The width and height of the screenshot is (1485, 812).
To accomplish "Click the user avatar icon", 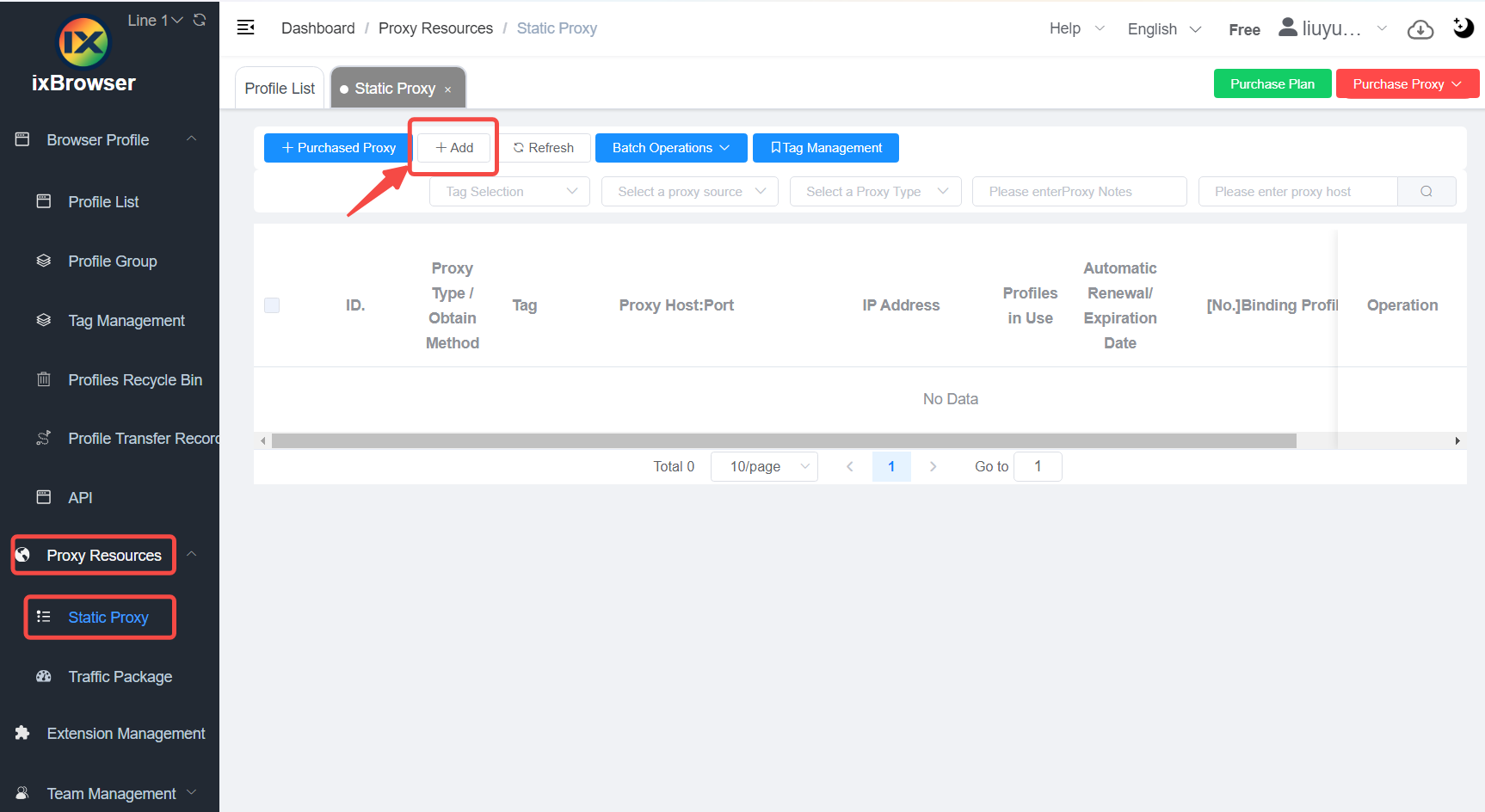I will coord(1288,28).
